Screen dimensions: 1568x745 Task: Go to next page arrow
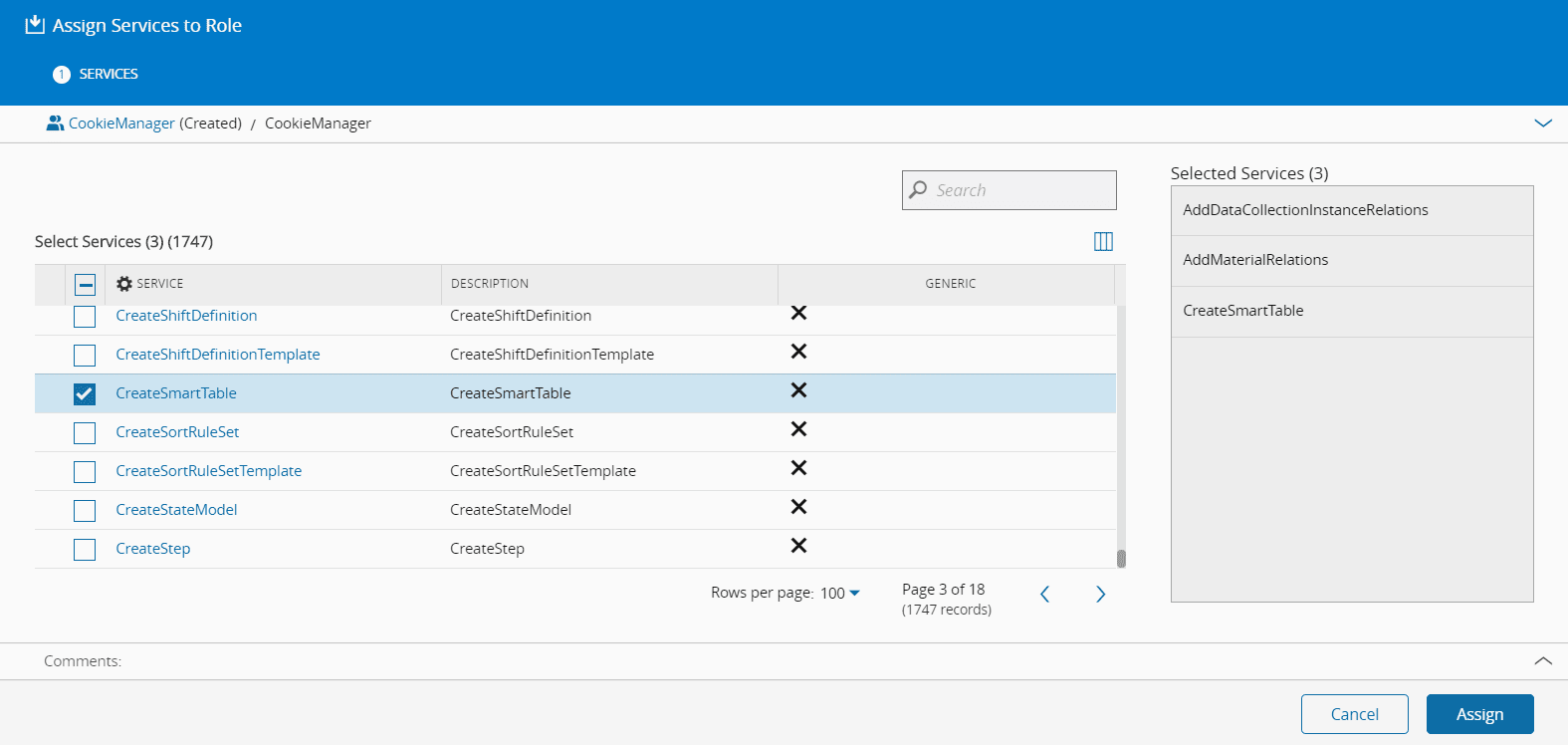point(1100,595)
